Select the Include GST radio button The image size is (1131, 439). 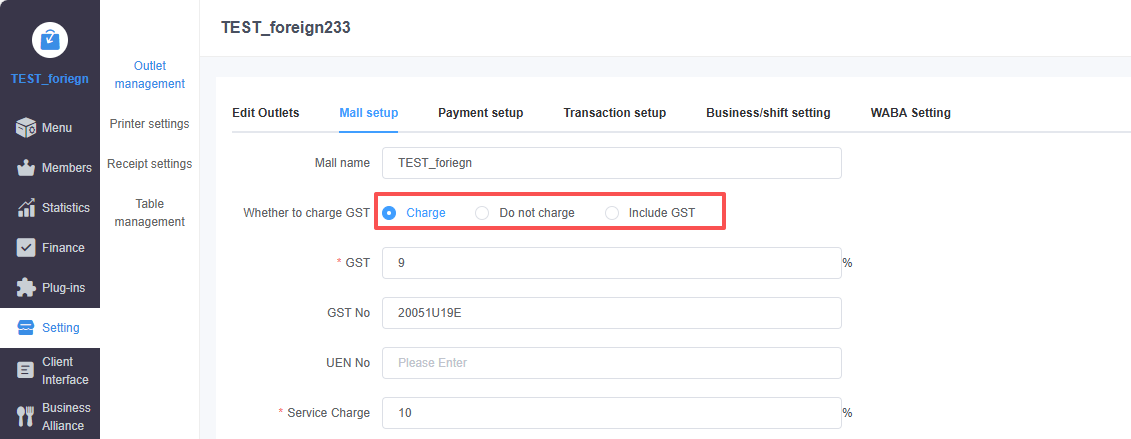tap(612, 213)
